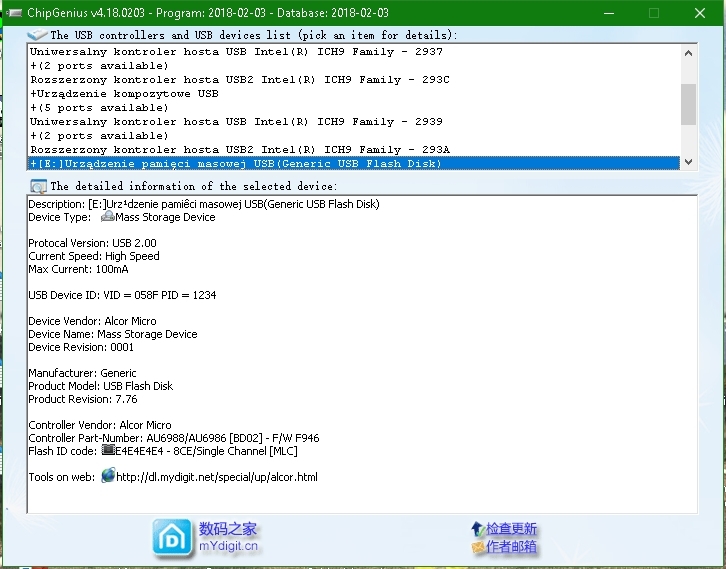The image size is (726, 569).
Task: Click the globe icon next to Tools on web
Action: click(108, 475)
